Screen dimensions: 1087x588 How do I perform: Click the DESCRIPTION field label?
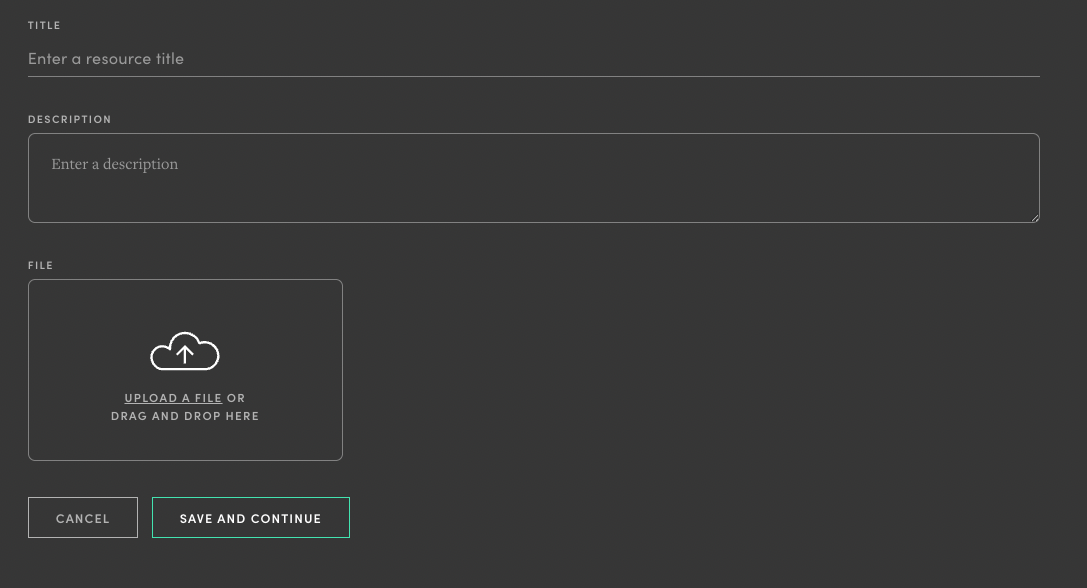[69, 119]
